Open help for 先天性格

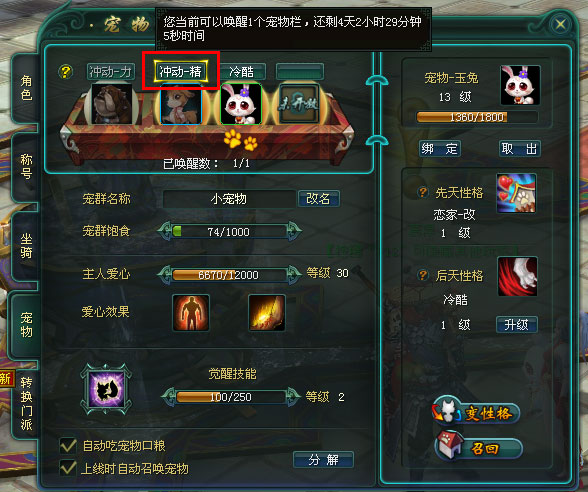(423, 192)
